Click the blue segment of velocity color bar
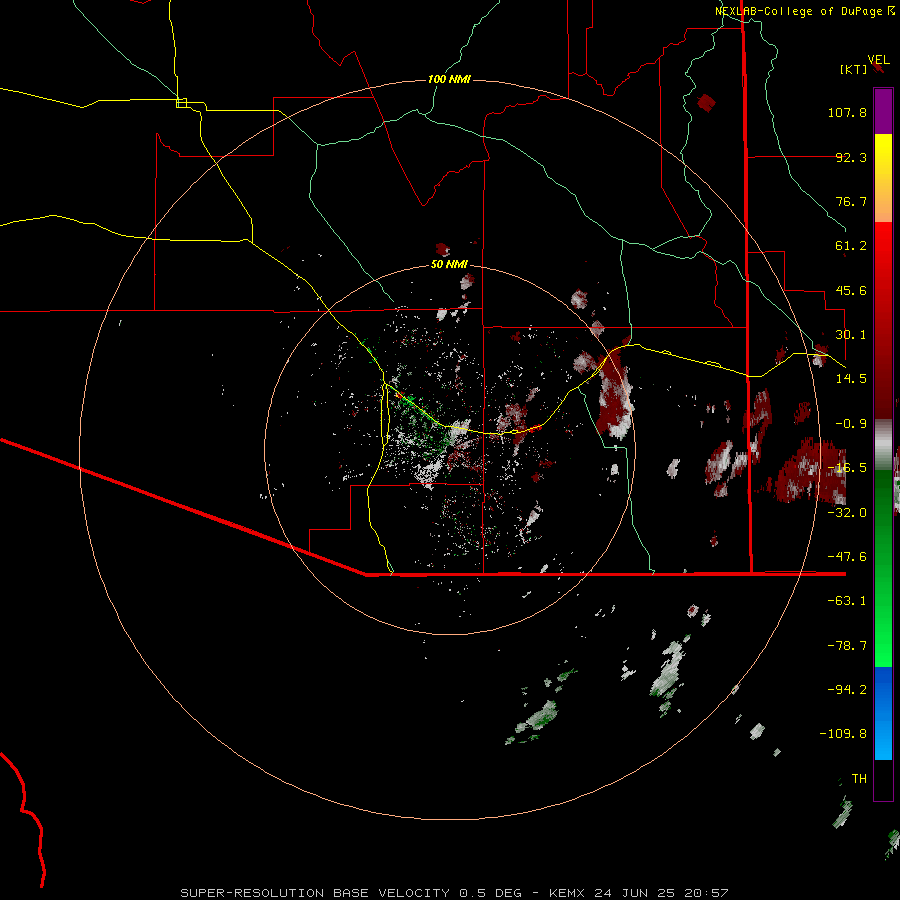 tap(883, 713)
